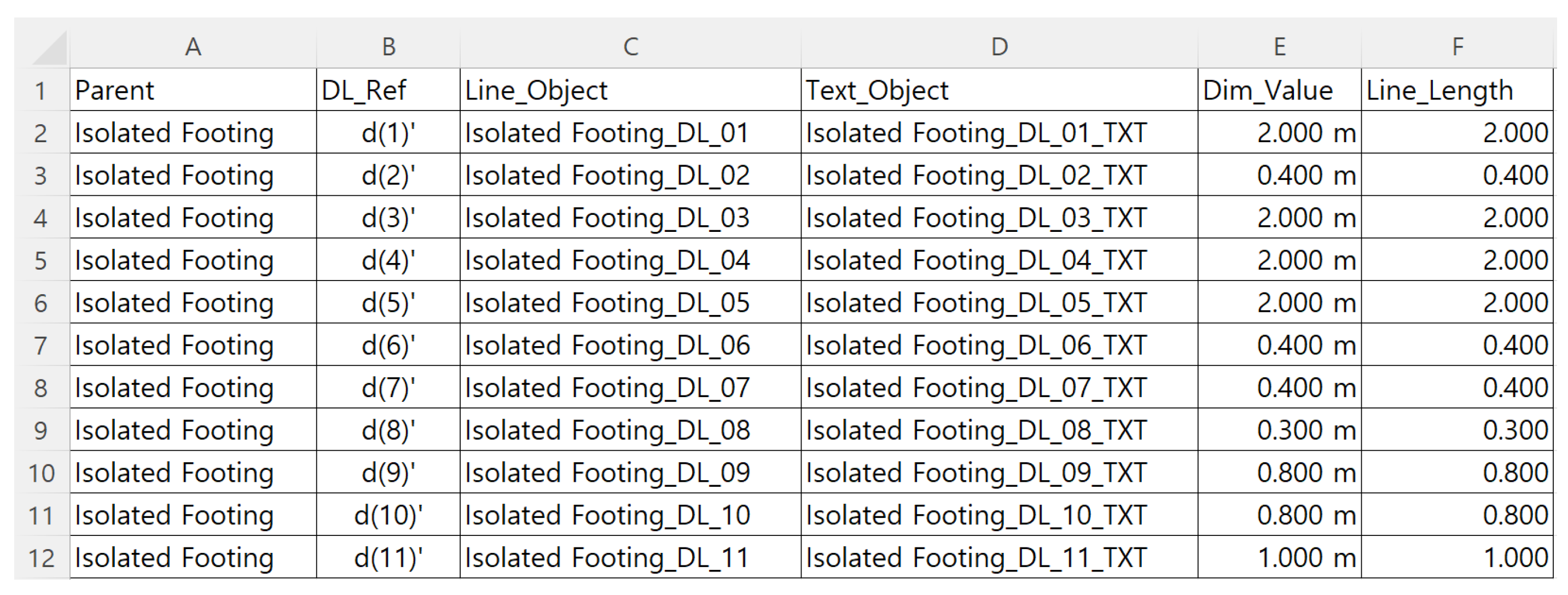
Task: Select column E header
Action: [x=1280, y=47]
